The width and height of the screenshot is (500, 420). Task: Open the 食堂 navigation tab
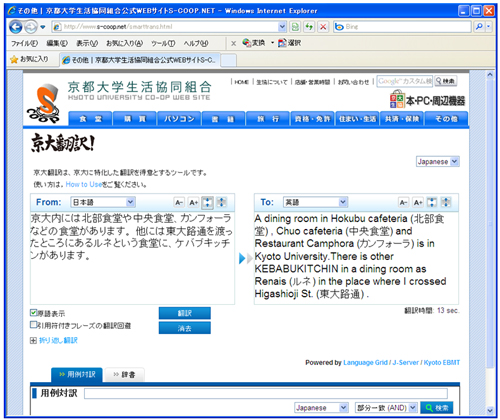90,119
